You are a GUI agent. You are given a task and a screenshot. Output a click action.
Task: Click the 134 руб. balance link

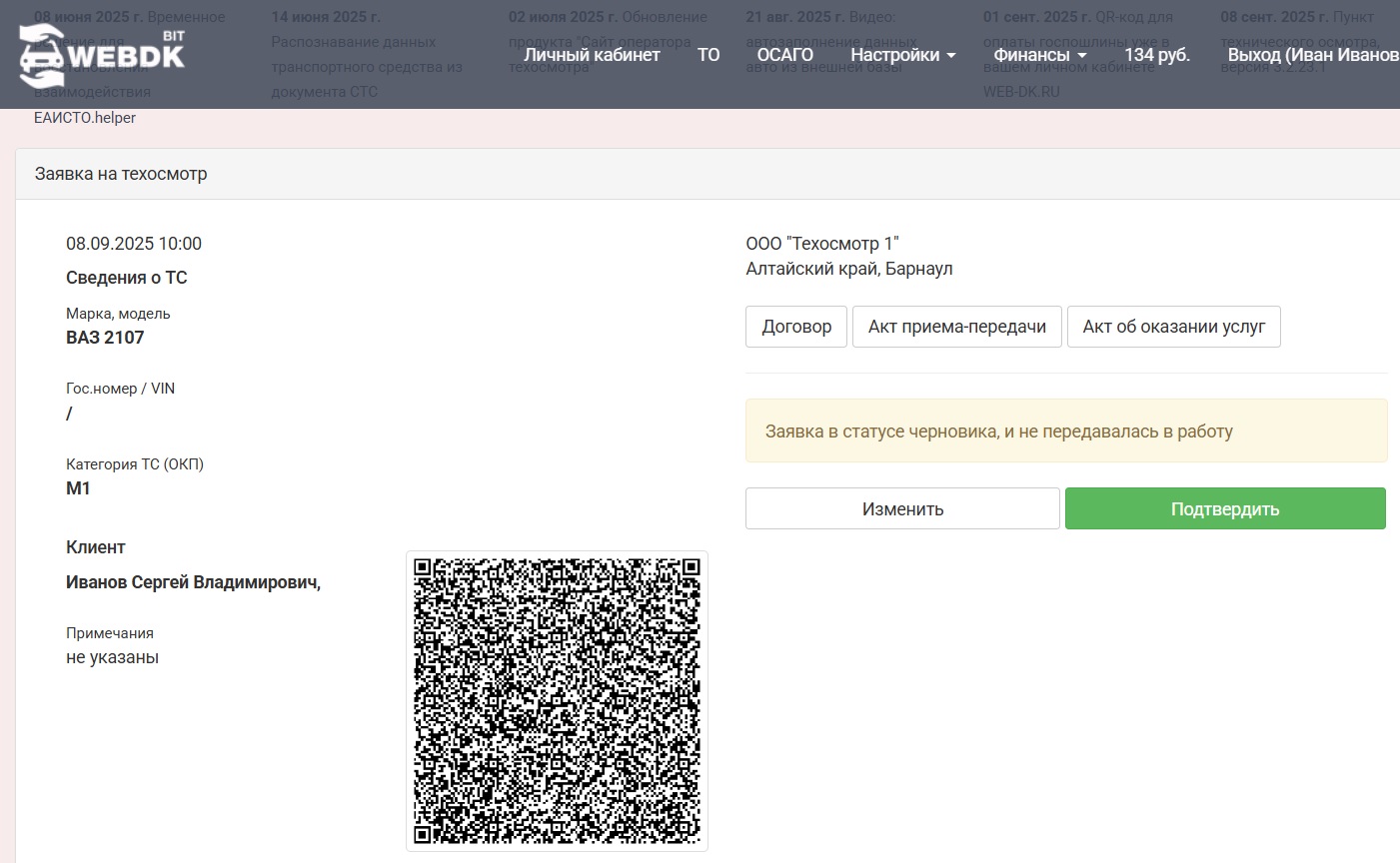click(1157, 55)
